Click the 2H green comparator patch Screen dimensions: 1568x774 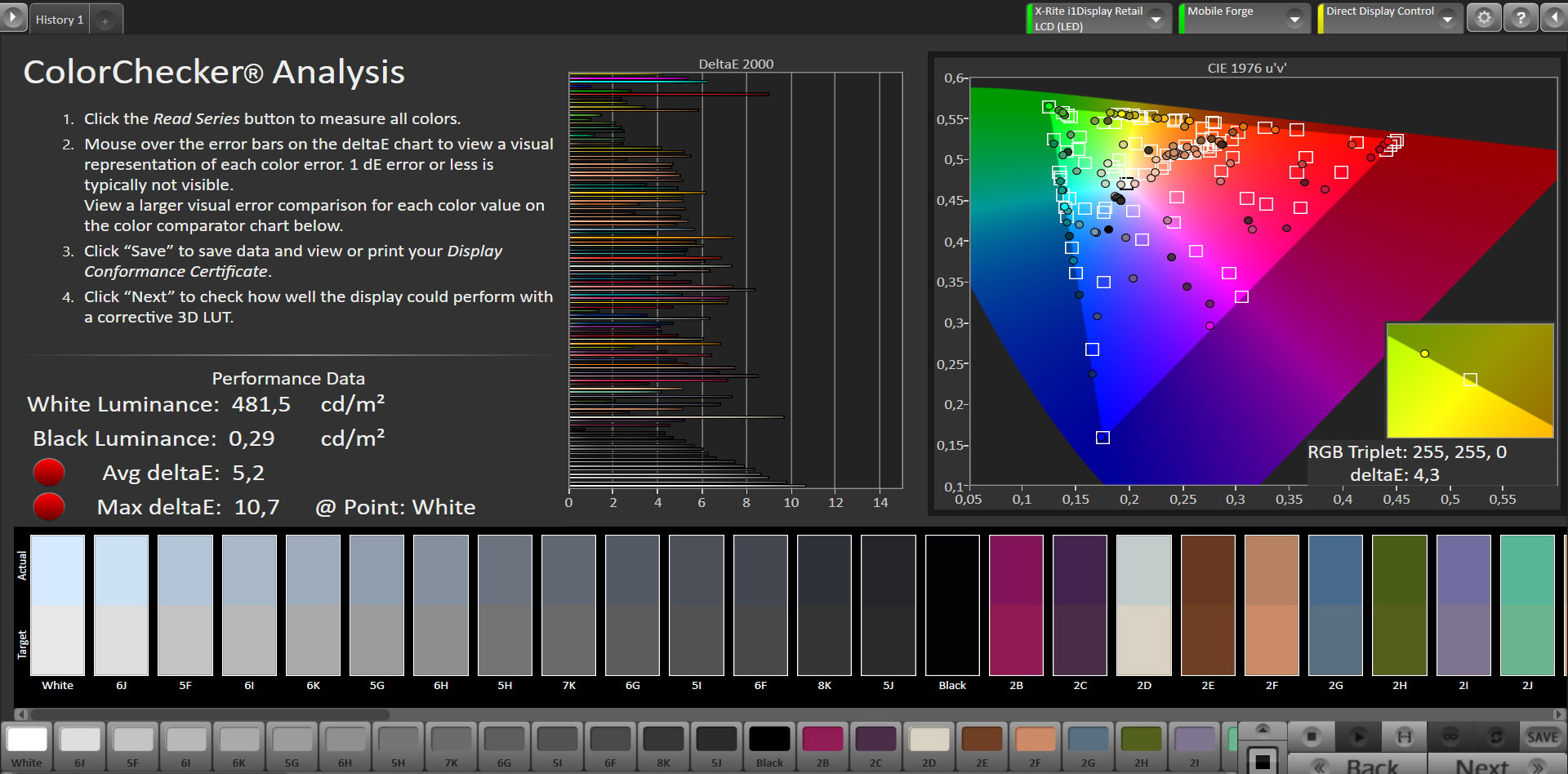point(1399,604)
